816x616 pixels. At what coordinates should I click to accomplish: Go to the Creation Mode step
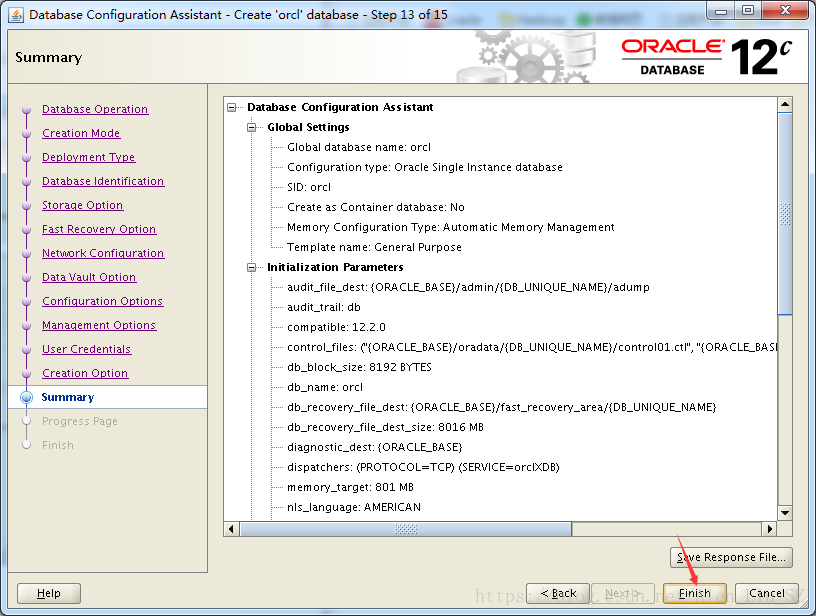tap(81, 133)
